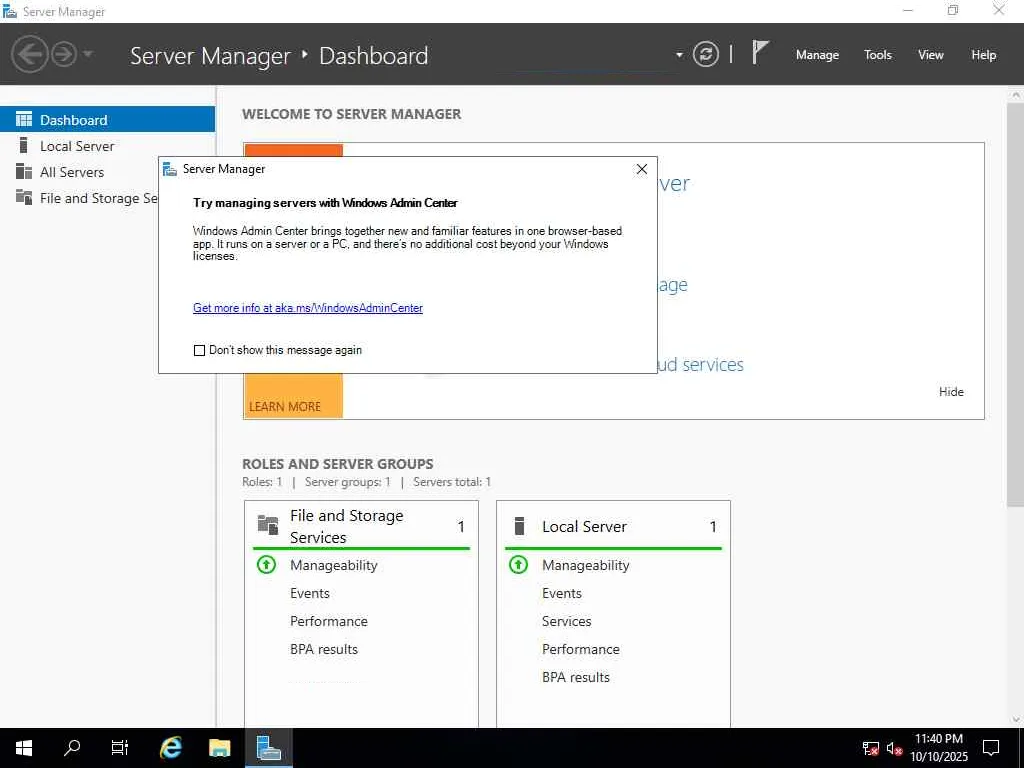Click the Local Server icon in the sidebar
The width and height of the screenshot is (1024, 768).
[x=24, y=145]
